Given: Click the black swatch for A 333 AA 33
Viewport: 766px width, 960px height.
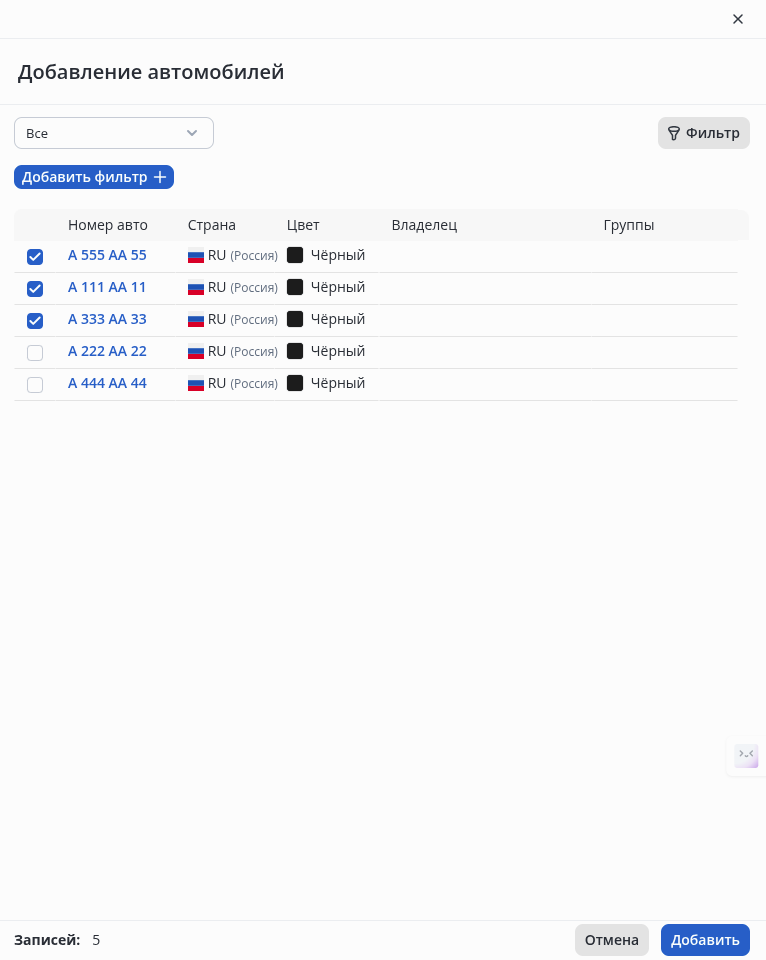Looking at the screenshot, I should (295, 319).
